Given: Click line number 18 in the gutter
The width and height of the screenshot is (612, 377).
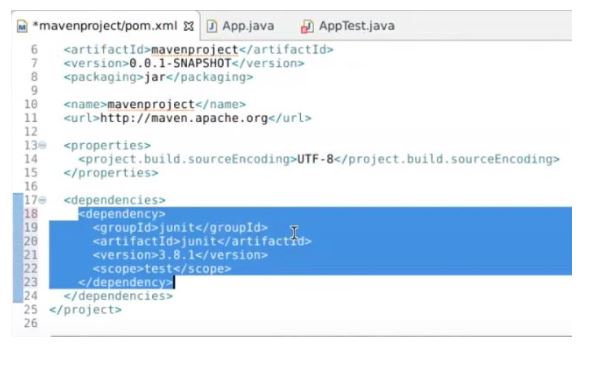Looking at the screenshot, I should tap(31, 214).
